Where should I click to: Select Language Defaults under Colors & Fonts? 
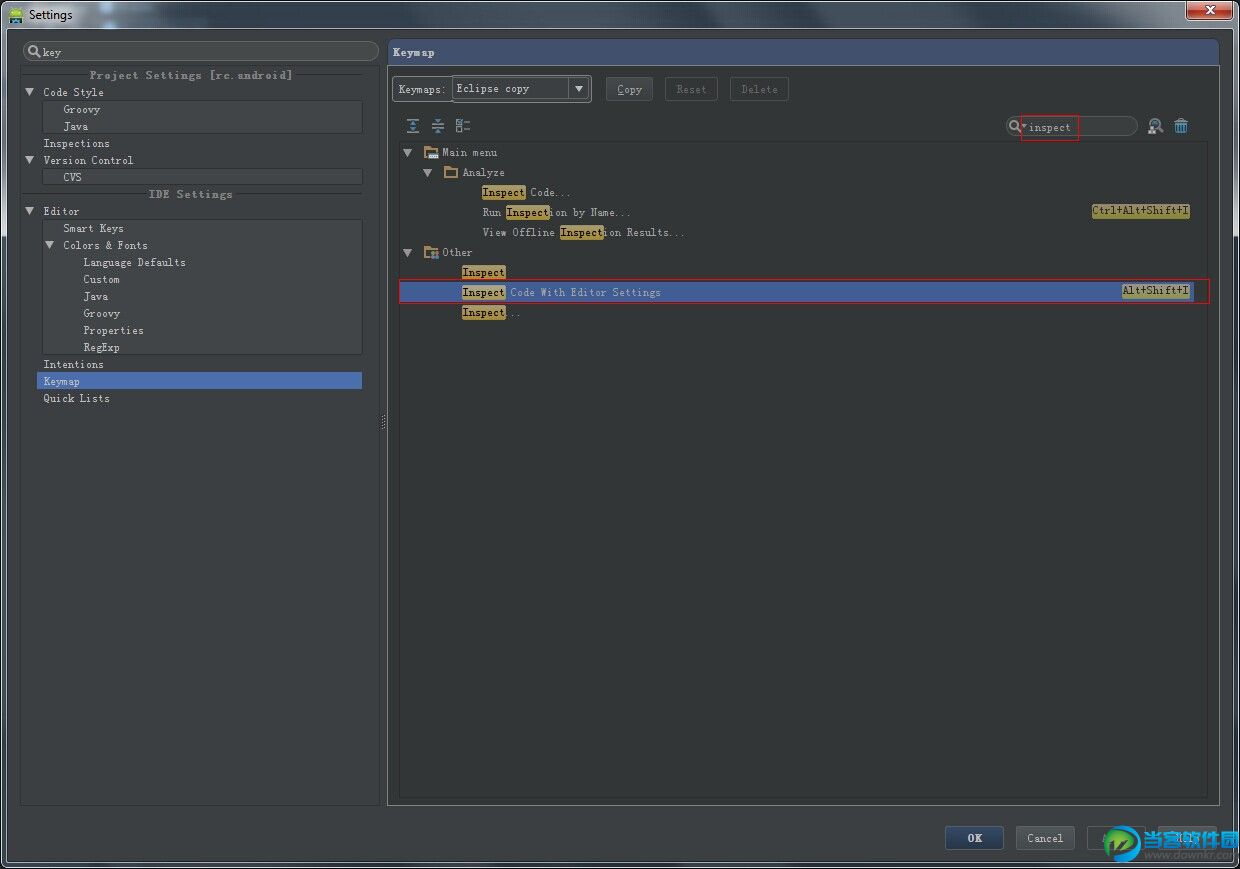pos(135,262)
